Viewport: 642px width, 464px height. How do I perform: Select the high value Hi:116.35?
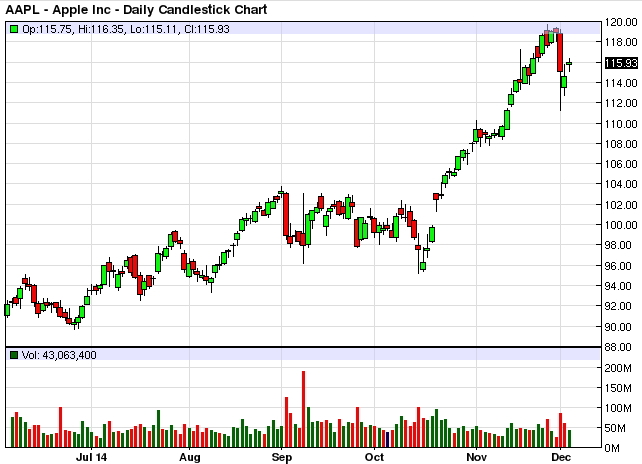click(101, 29)
